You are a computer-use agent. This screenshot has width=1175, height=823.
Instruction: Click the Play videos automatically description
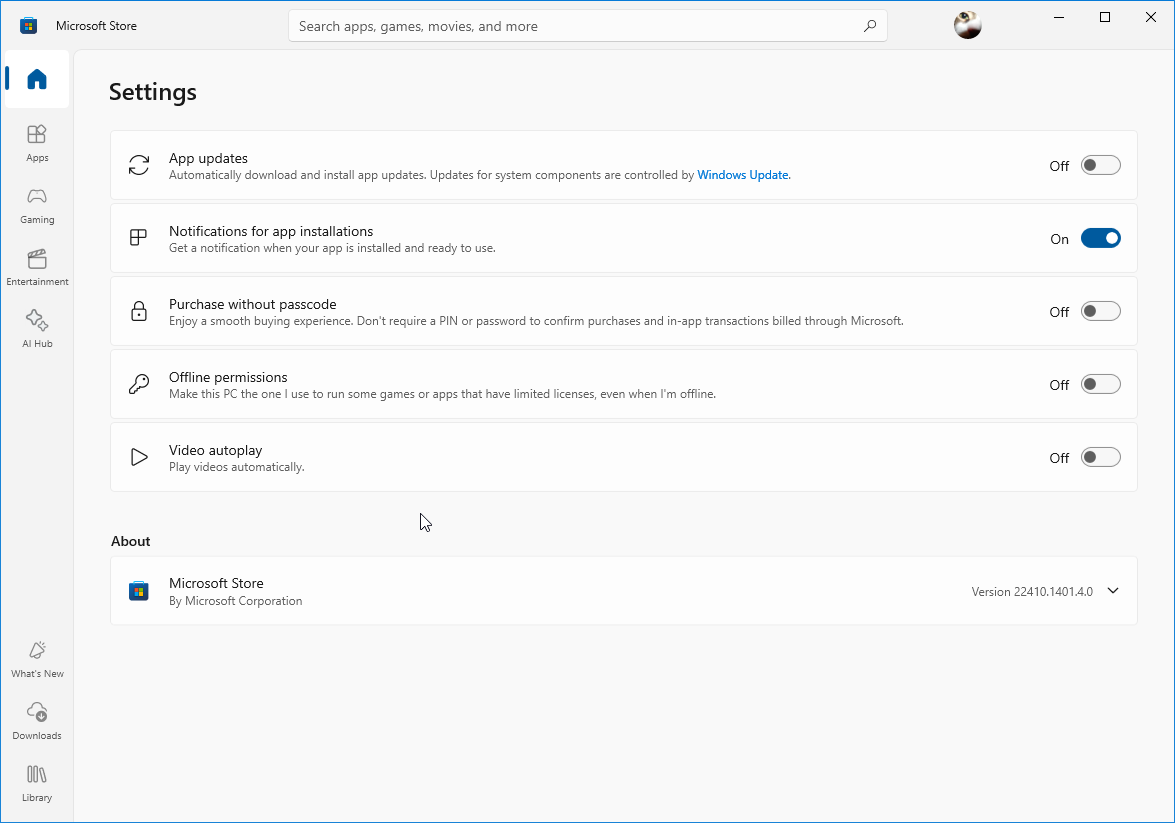(x=236, y=467)
